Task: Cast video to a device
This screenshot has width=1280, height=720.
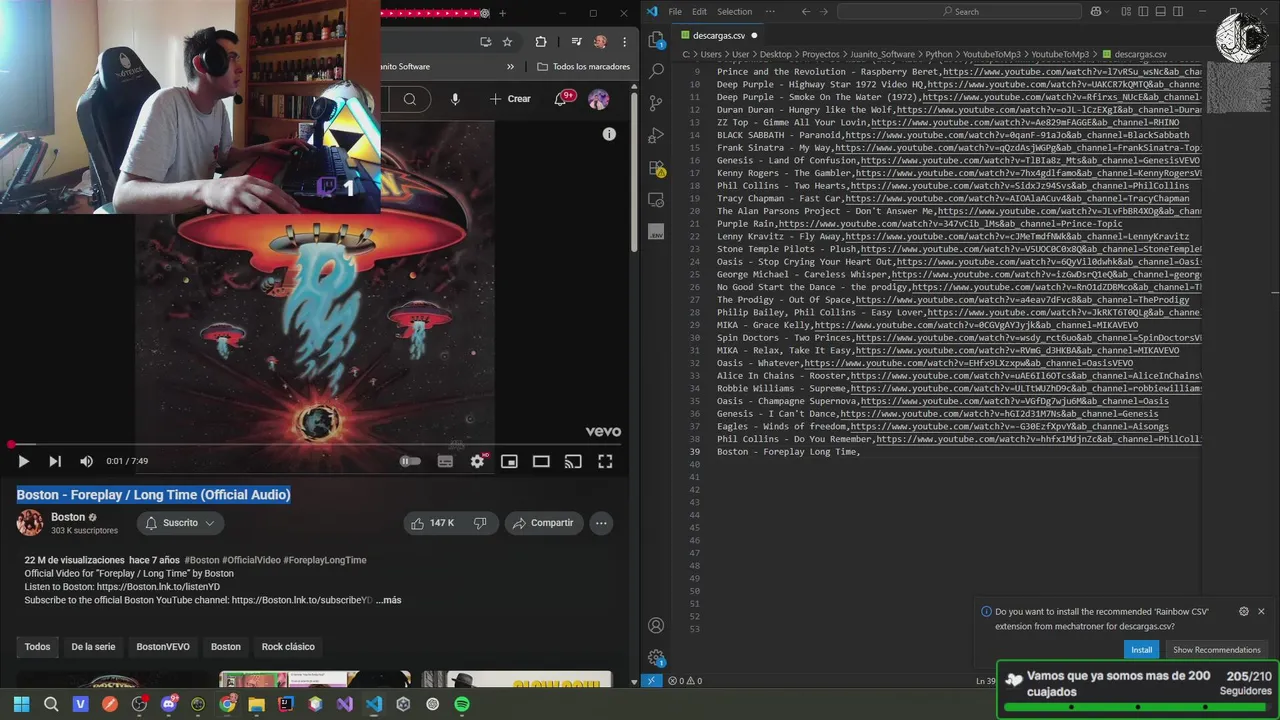Action: coord(573,461)
